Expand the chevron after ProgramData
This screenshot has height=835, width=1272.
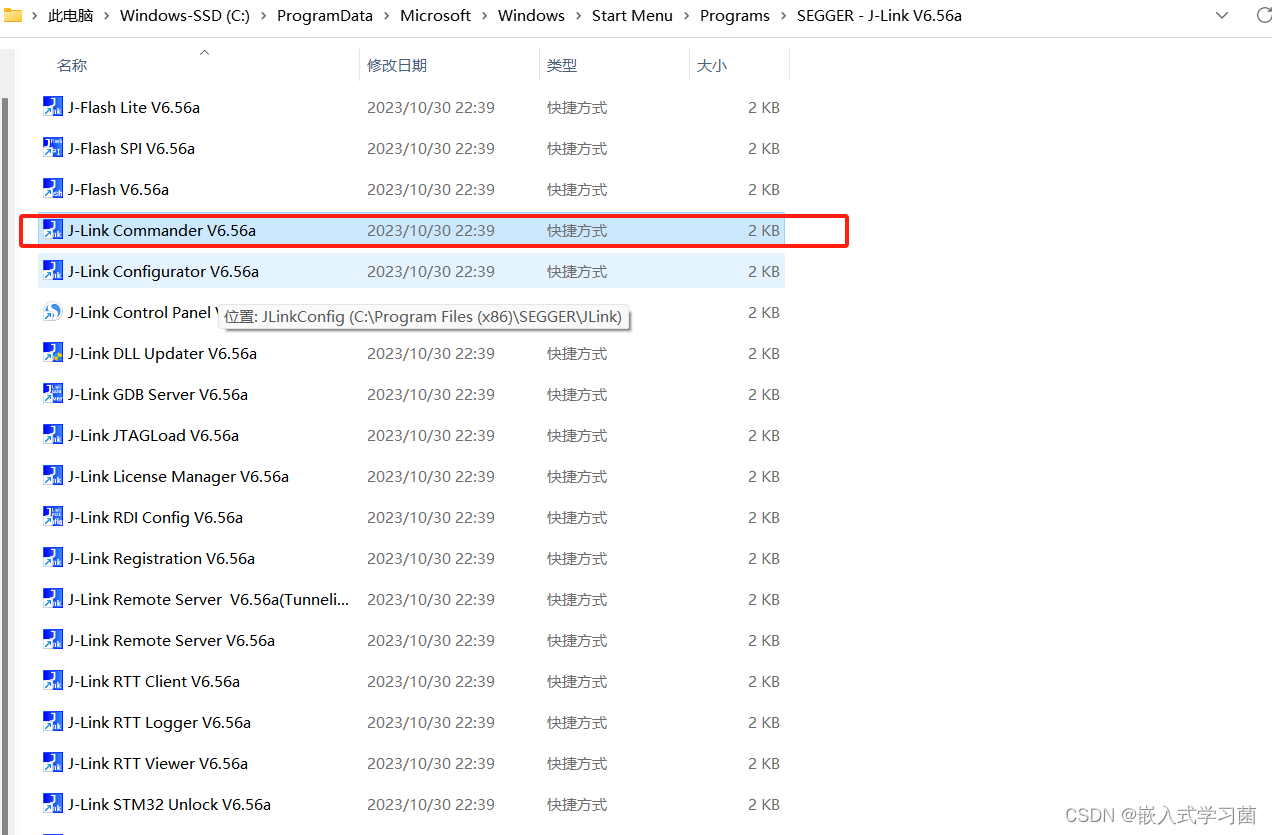pos(386,16)
